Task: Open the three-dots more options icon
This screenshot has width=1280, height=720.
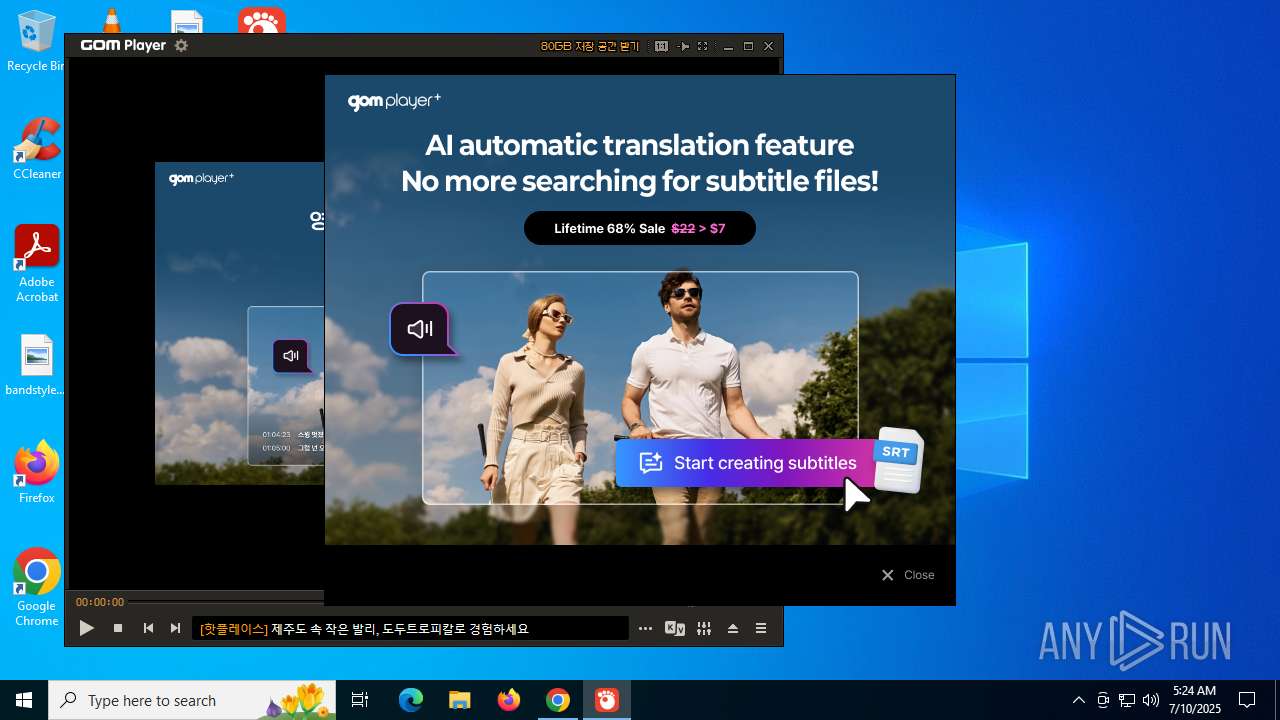Action: point(646,628)
